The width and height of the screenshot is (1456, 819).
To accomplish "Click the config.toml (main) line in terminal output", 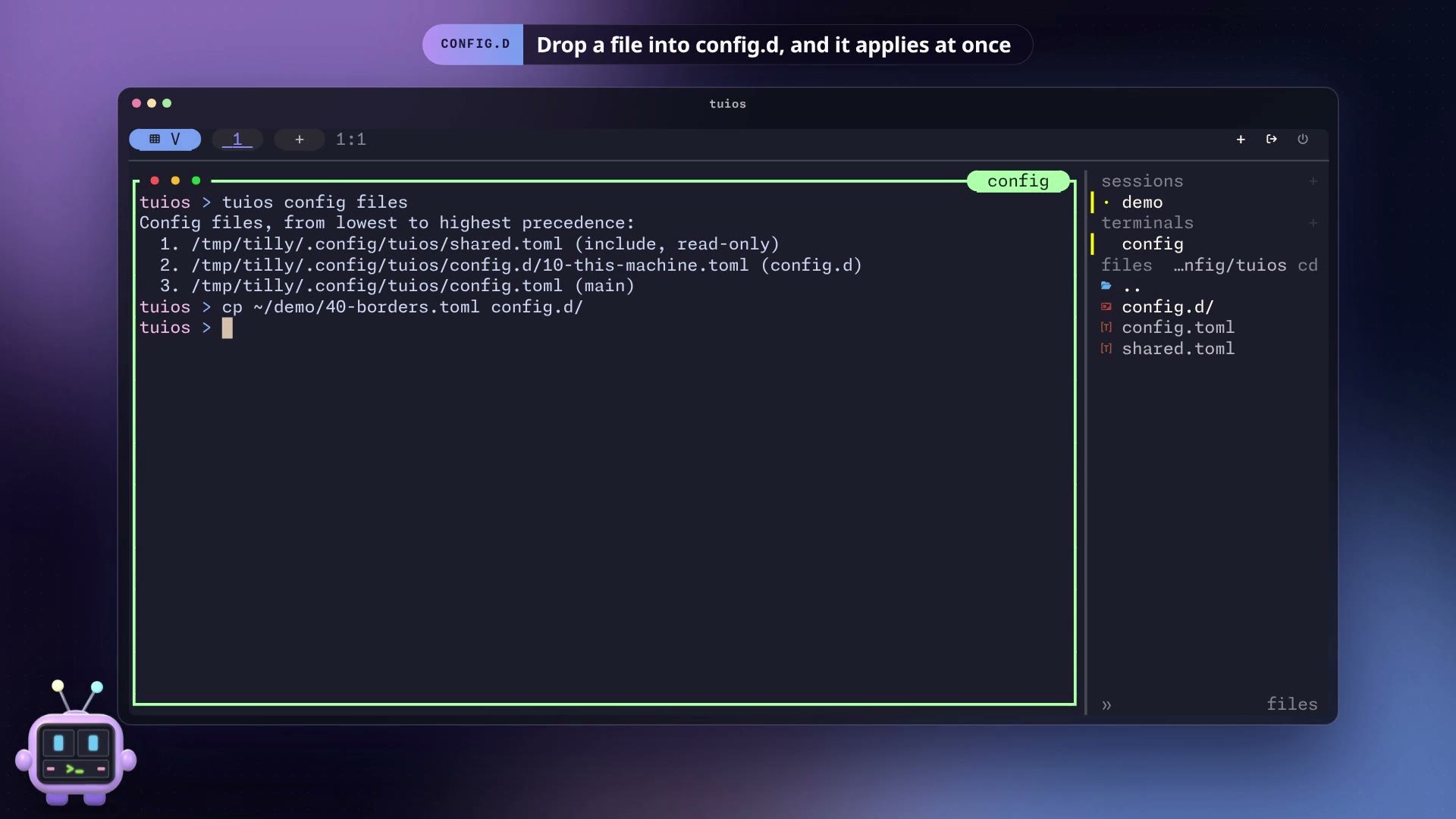I will 397,286.
